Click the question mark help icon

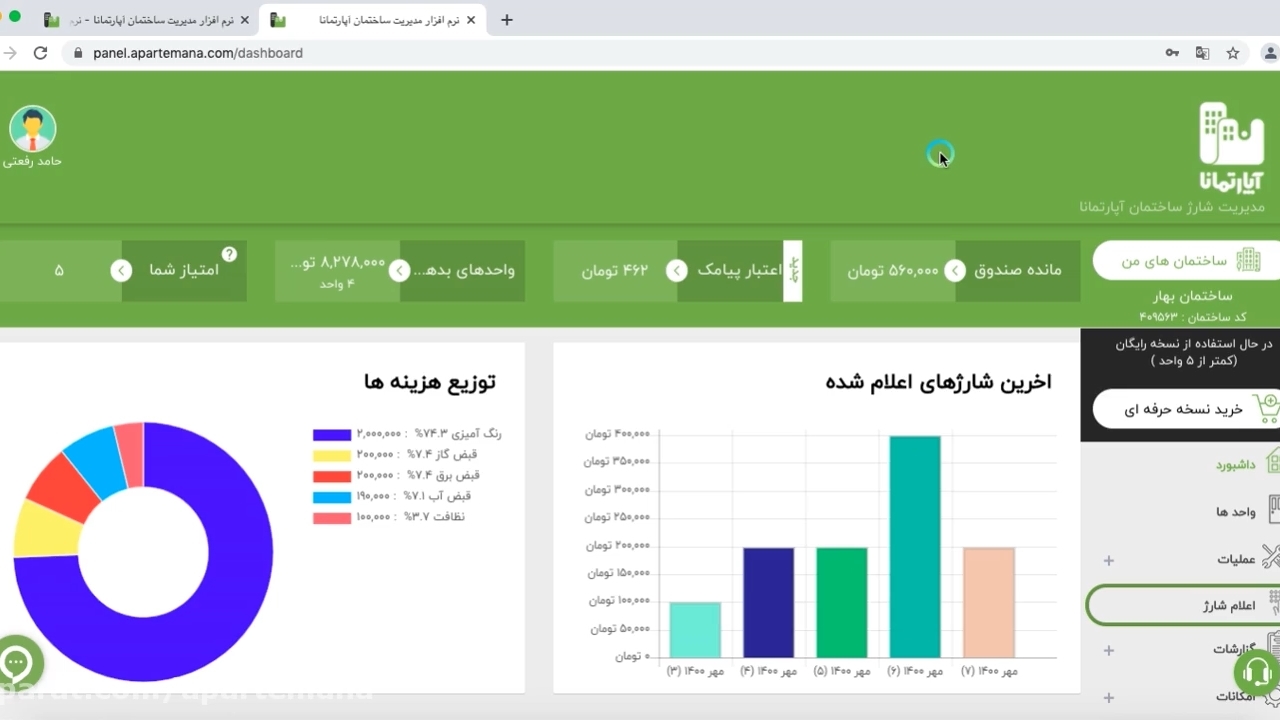coord(229,255)
